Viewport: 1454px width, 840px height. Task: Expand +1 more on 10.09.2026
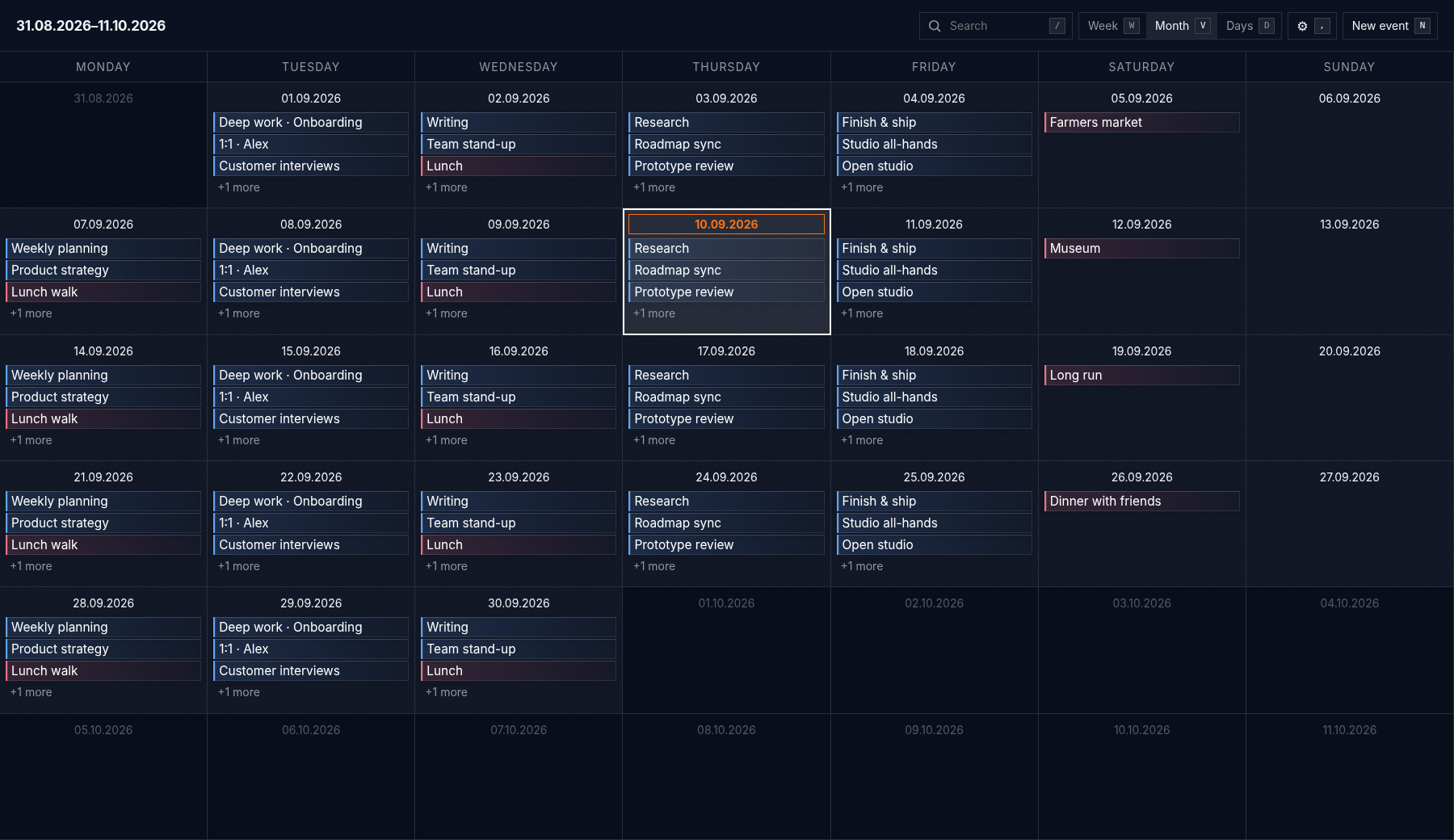coord(654,313)
